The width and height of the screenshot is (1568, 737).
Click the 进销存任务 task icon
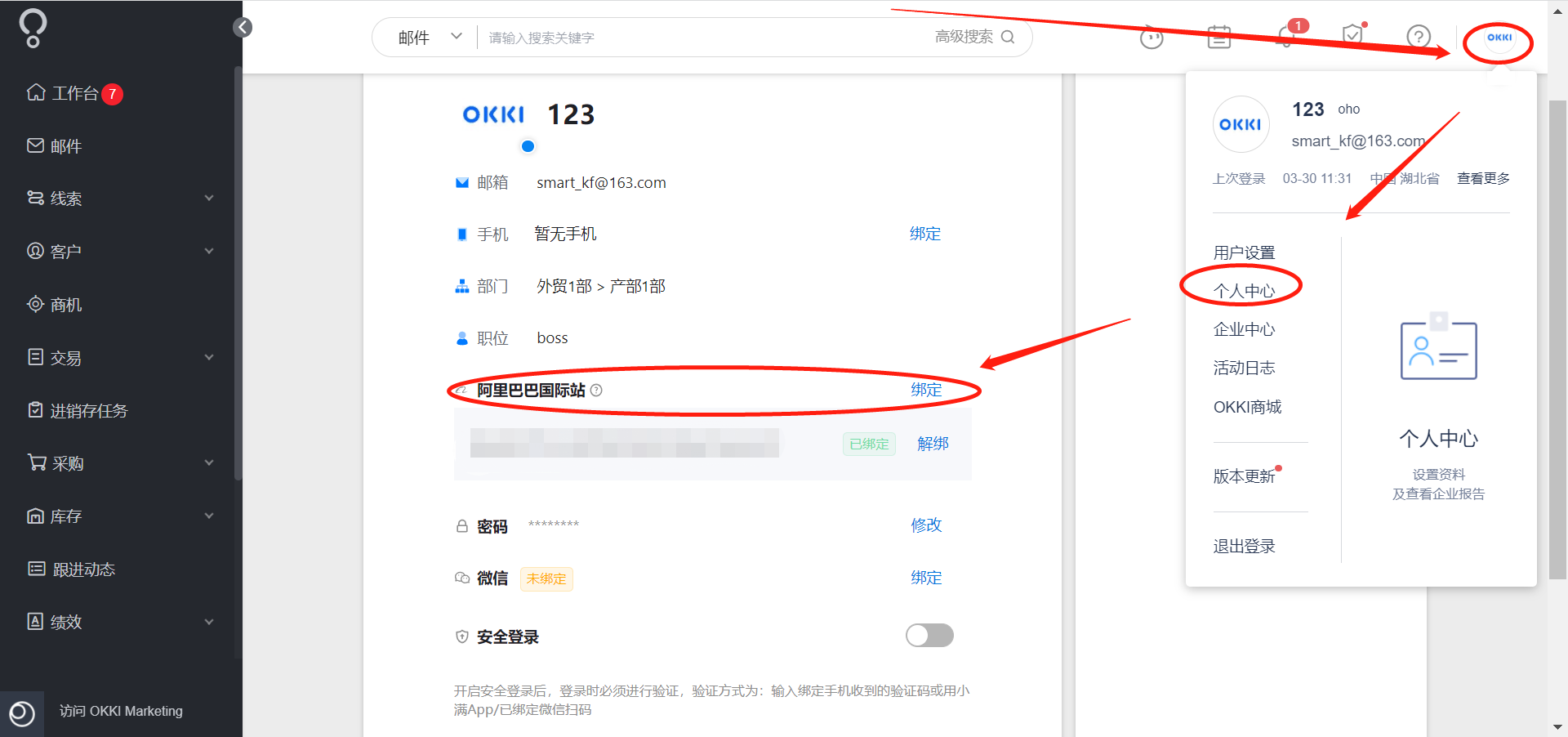(x=36, y=410)
